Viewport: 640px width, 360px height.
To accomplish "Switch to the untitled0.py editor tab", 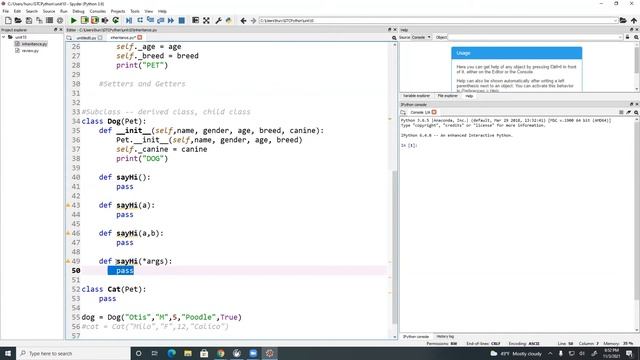I will 86,38.
